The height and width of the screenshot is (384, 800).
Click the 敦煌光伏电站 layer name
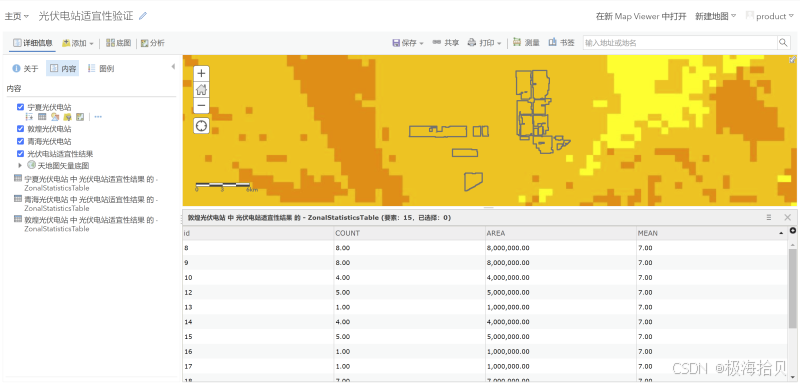(49, 129)
